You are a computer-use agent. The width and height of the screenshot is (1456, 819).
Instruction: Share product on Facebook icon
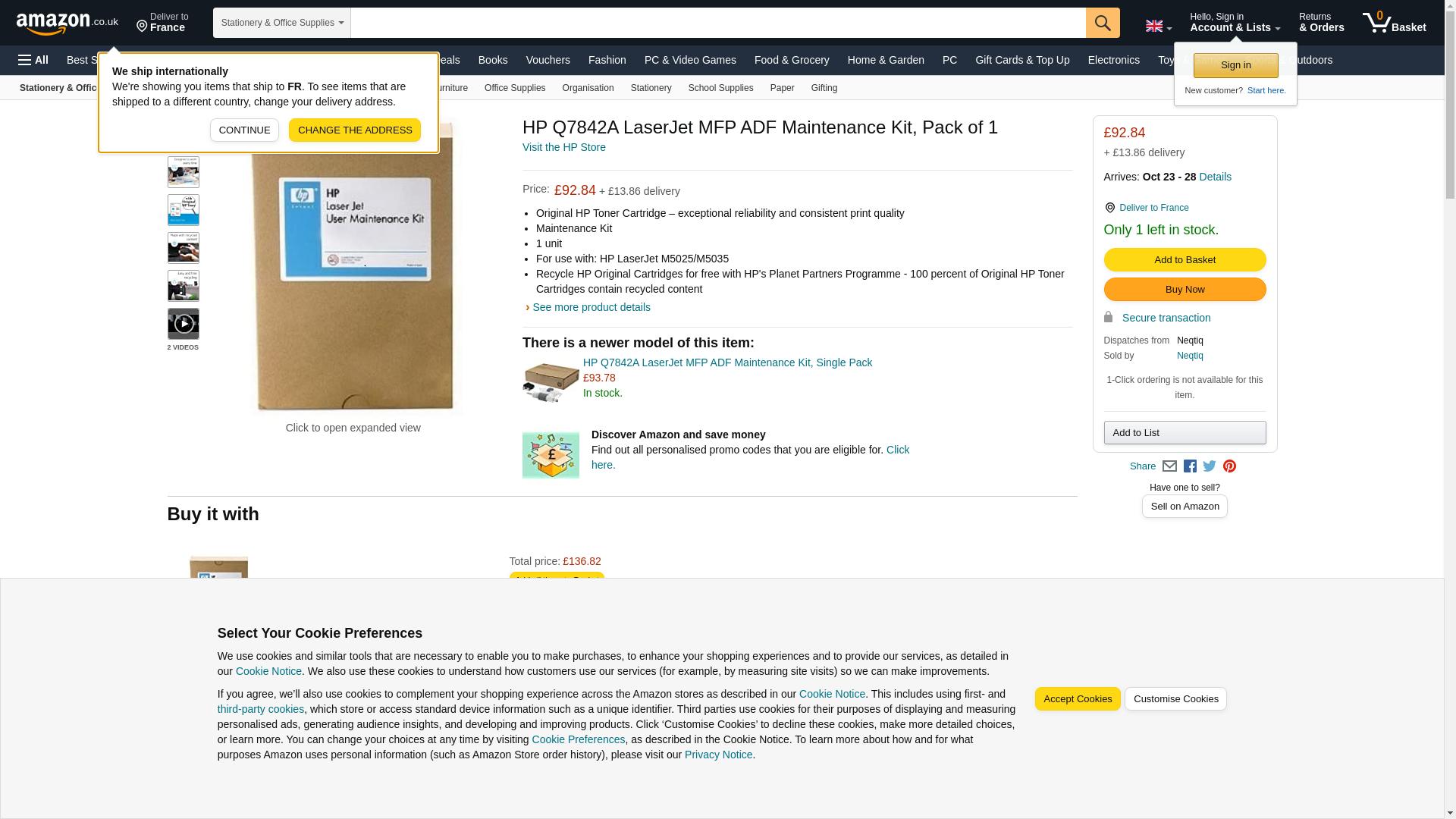pos(1190,466)
